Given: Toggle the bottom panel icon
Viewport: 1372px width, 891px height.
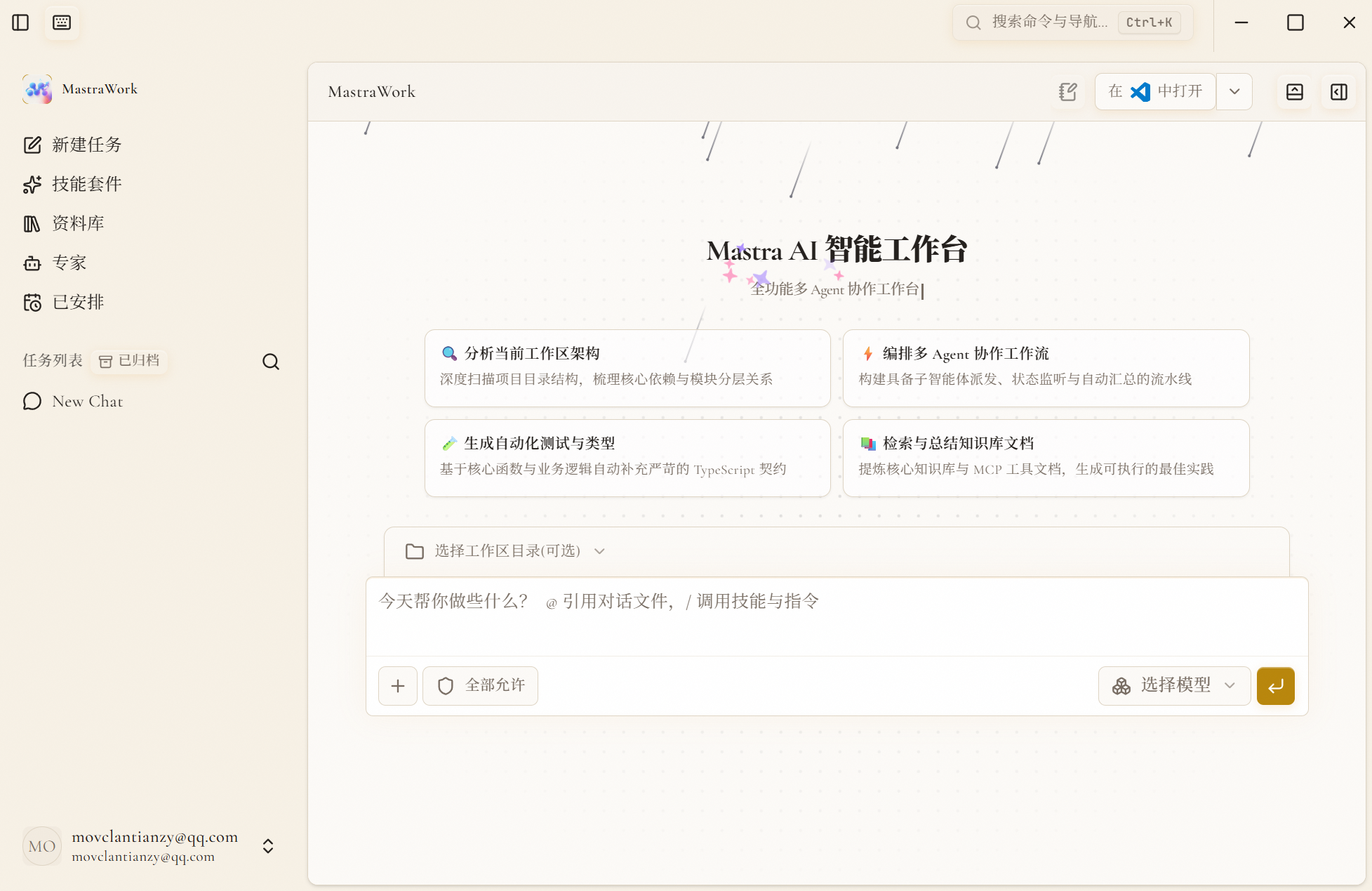Looking at the screenshot, I should (x=1295, y=92).
